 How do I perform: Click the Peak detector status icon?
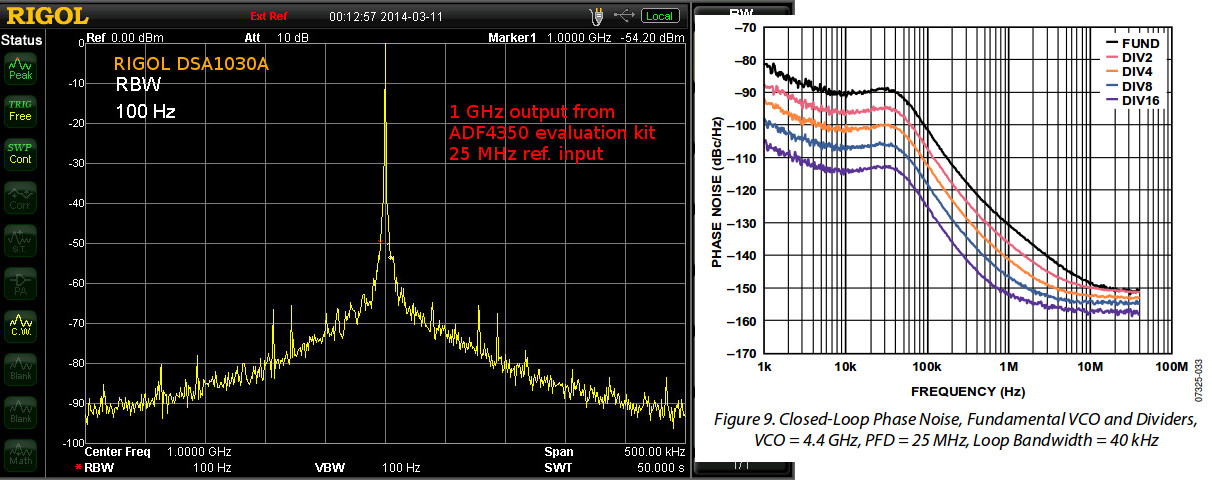coord(20,68)
